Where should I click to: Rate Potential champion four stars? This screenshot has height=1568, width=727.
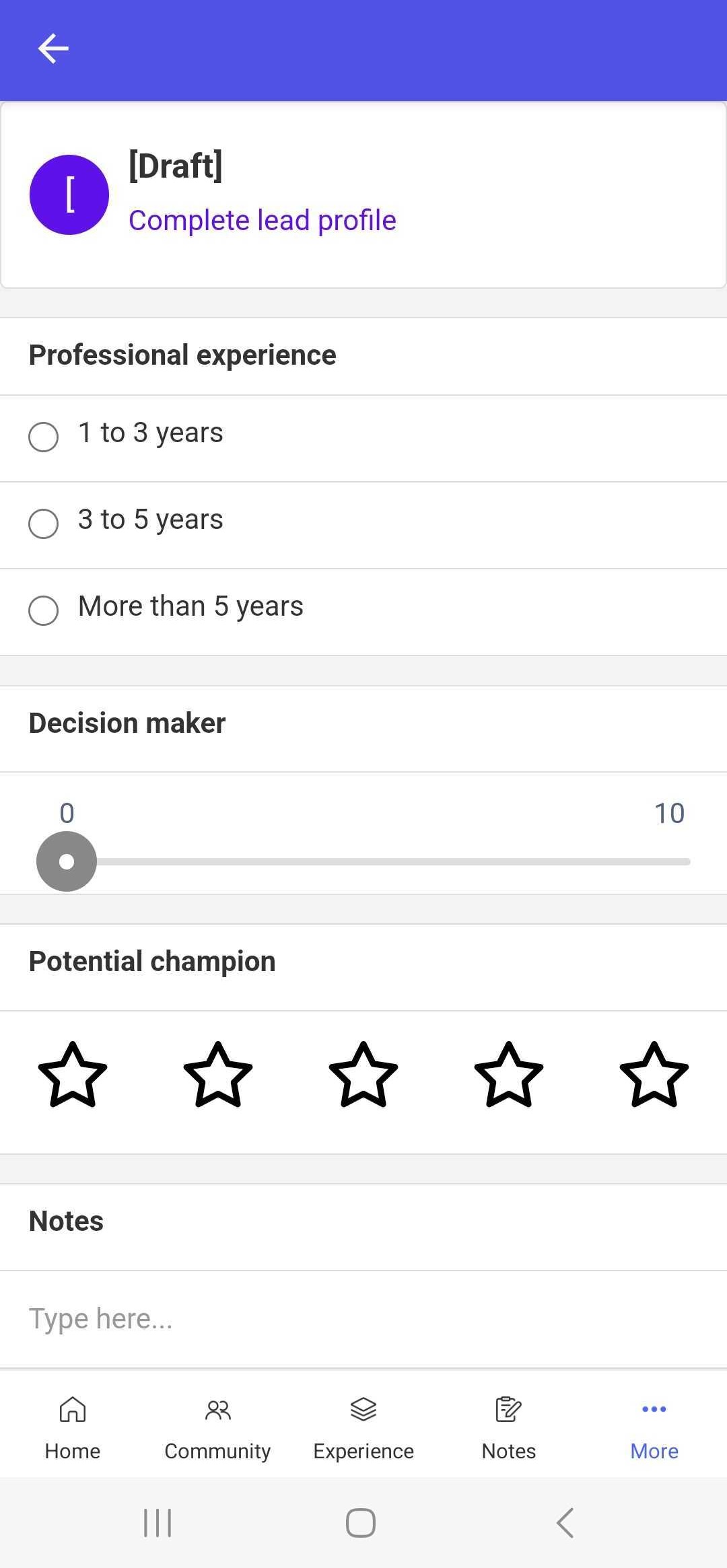[x=509, y=1075]
